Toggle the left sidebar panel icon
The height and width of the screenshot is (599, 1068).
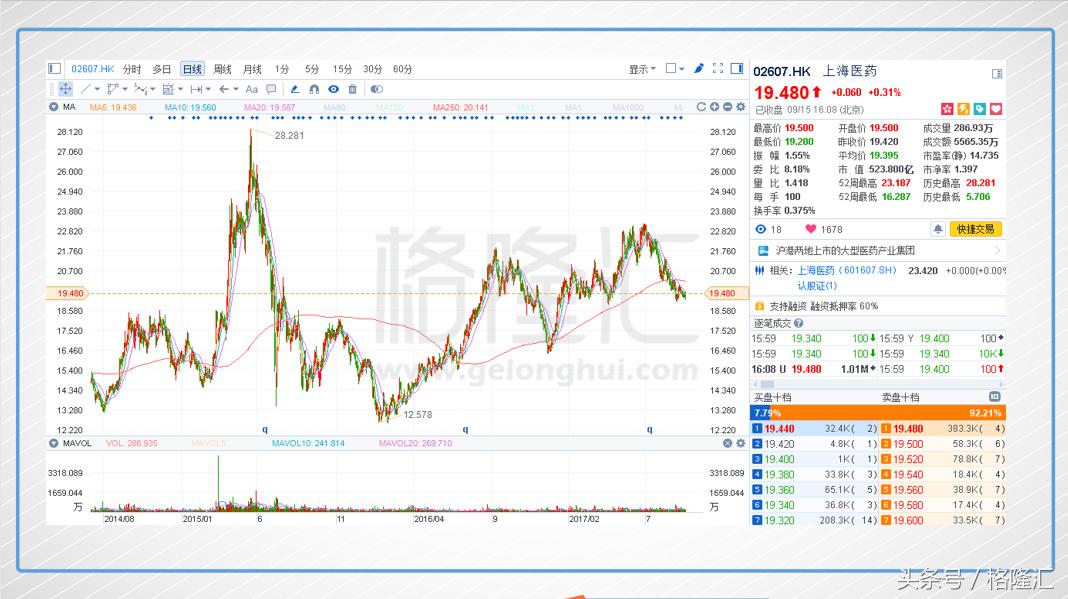click(54, 69)
